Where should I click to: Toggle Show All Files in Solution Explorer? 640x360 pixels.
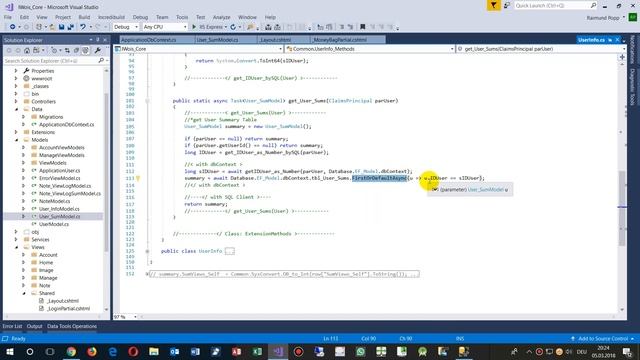click(x=86, y=51)
